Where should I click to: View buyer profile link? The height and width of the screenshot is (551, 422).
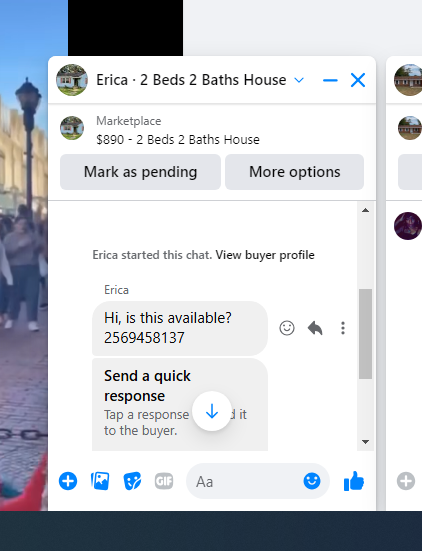pyautogui.click(x=265, y=255)
